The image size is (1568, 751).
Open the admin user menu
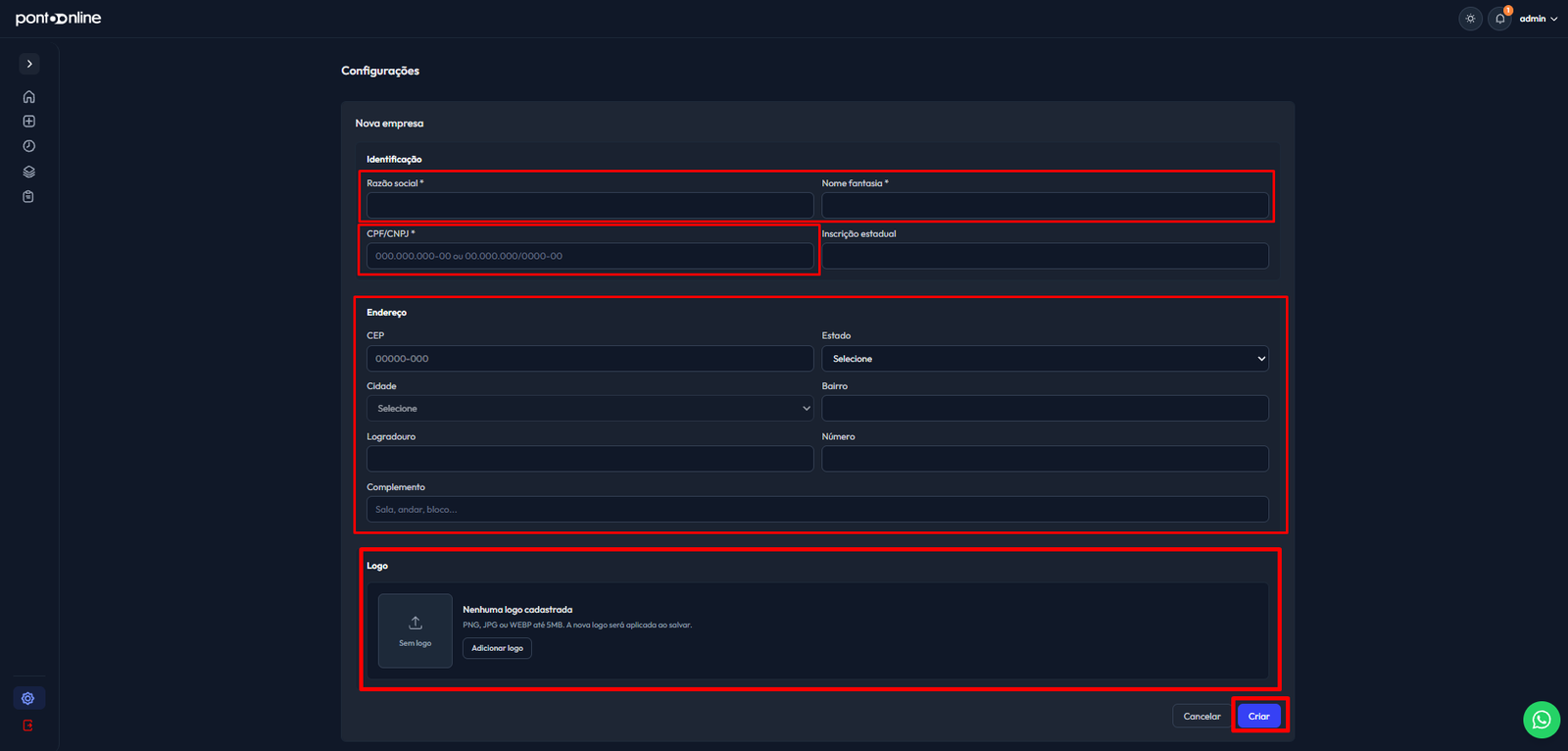coord(1538,19)
